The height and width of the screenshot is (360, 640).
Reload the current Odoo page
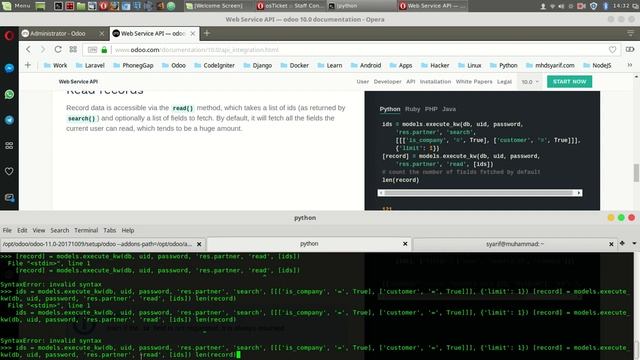coord(58,49)
